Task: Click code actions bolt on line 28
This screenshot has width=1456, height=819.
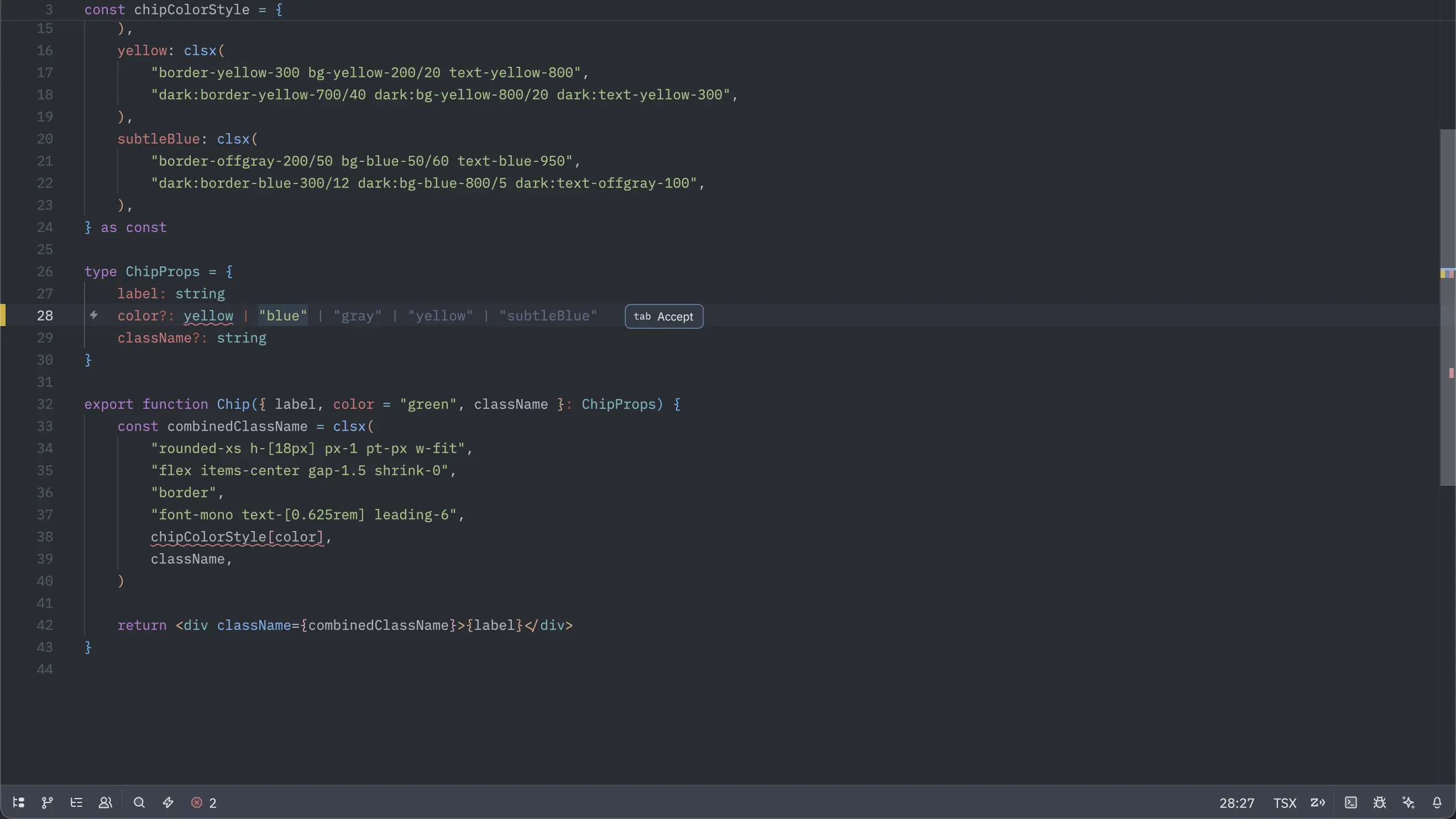Action: pos(94,316)
